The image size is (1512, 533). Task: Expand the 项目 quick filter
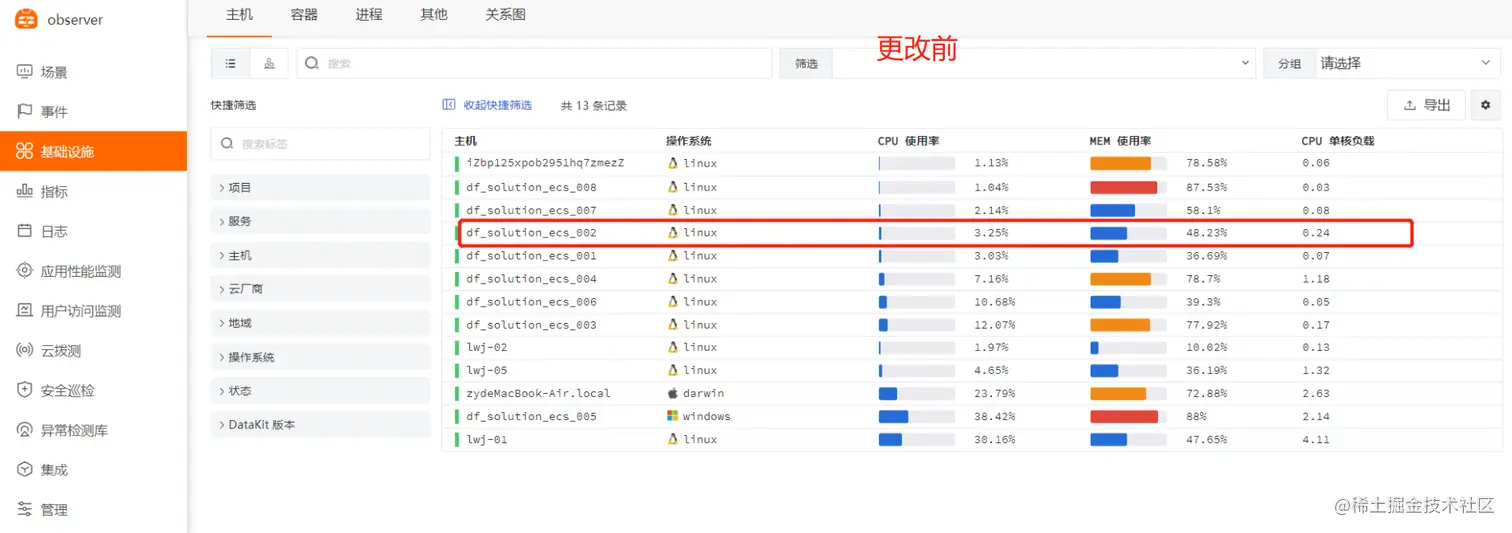[320, 188]
